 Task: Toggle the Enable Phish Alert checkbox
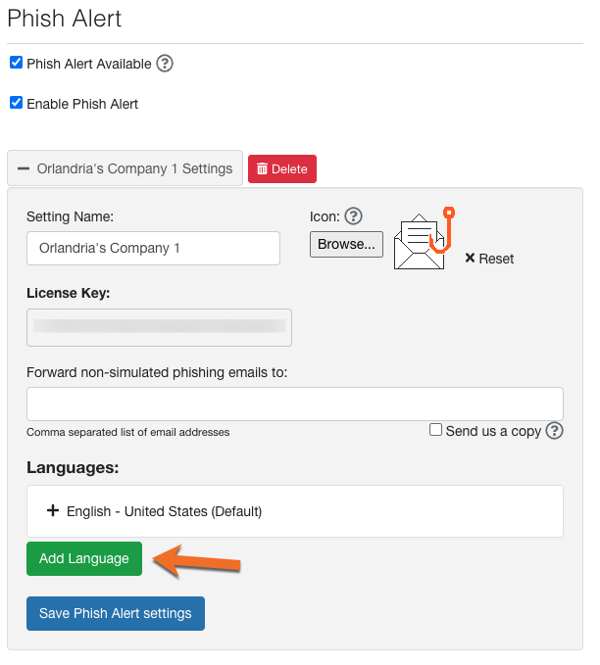point(16,103)
